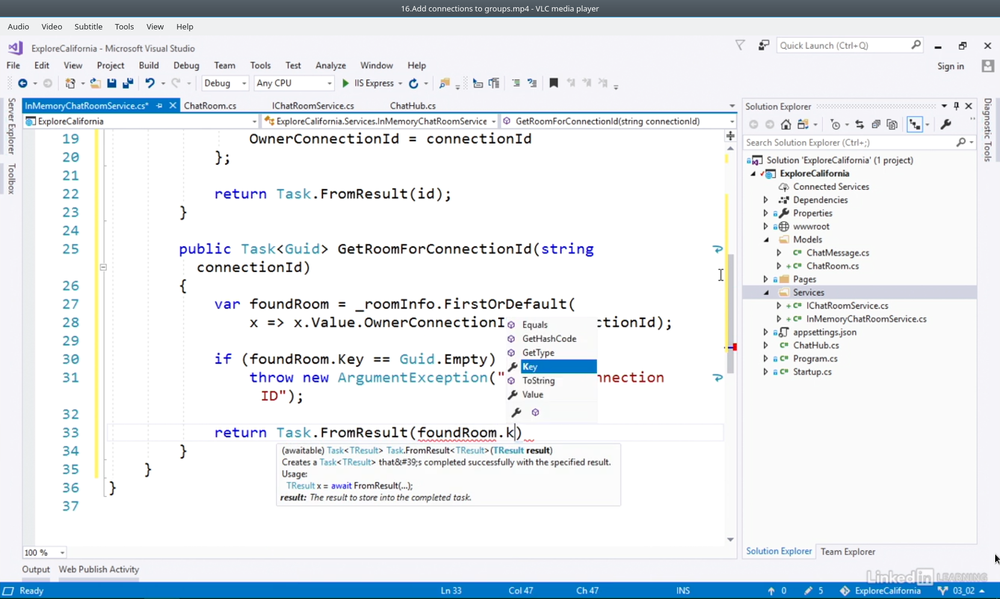Start debugging with the green IIS Express play icon
This screenshot has height=599, width=1000.
click(x=346, y=84)
